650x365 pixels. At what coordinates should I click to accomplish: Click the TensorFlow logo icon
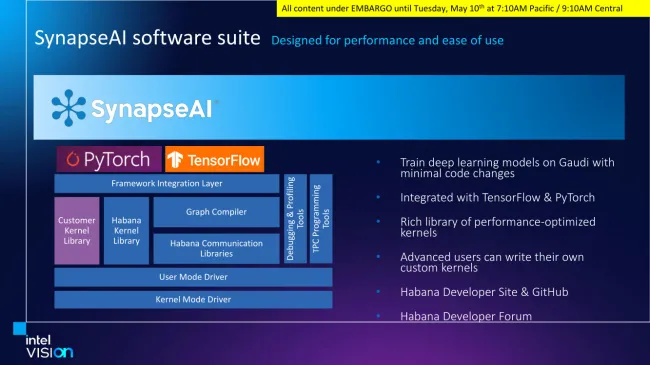click(x=175, y=160)
